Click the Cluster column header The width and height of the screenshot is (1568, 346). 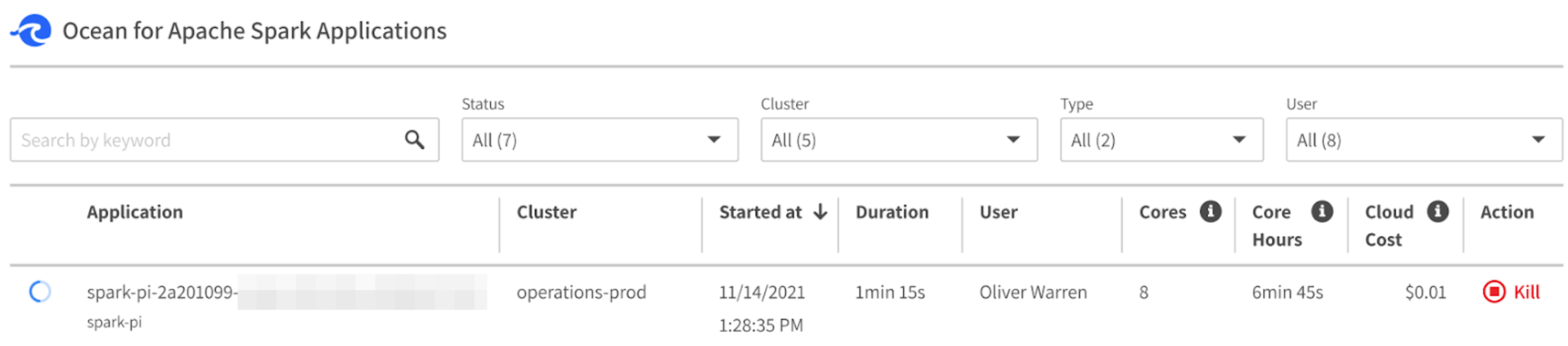click(546, 212)
